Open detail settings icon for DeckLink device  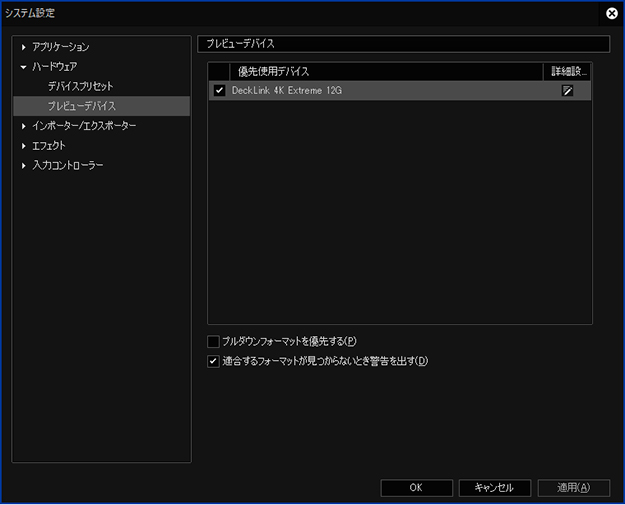point(567,91)
